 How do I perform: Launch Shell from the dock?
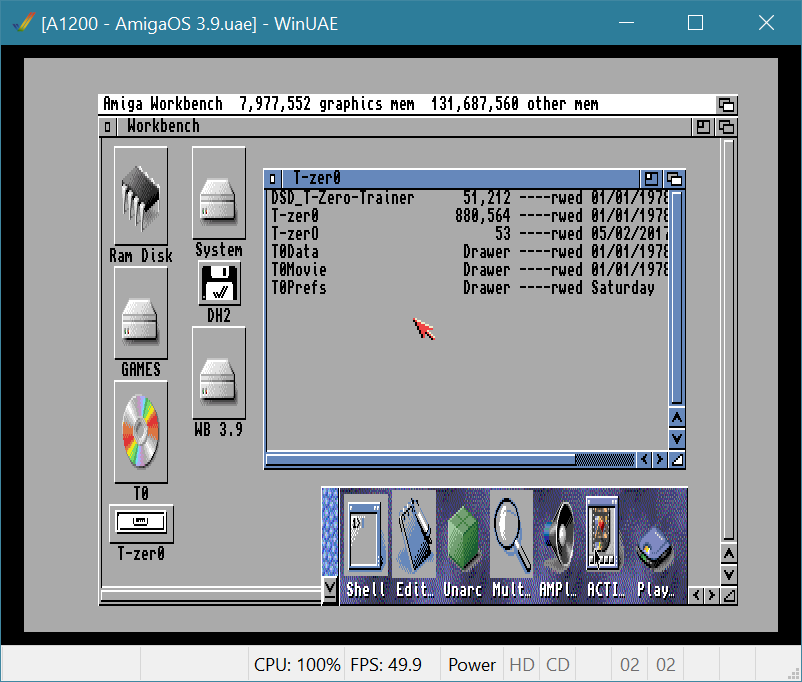365,537
